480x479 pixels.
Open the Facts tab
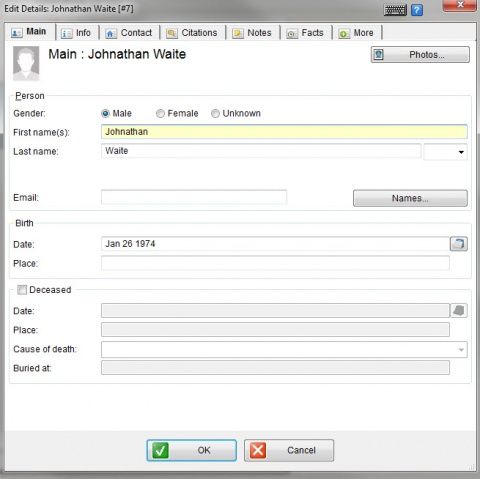306,33
